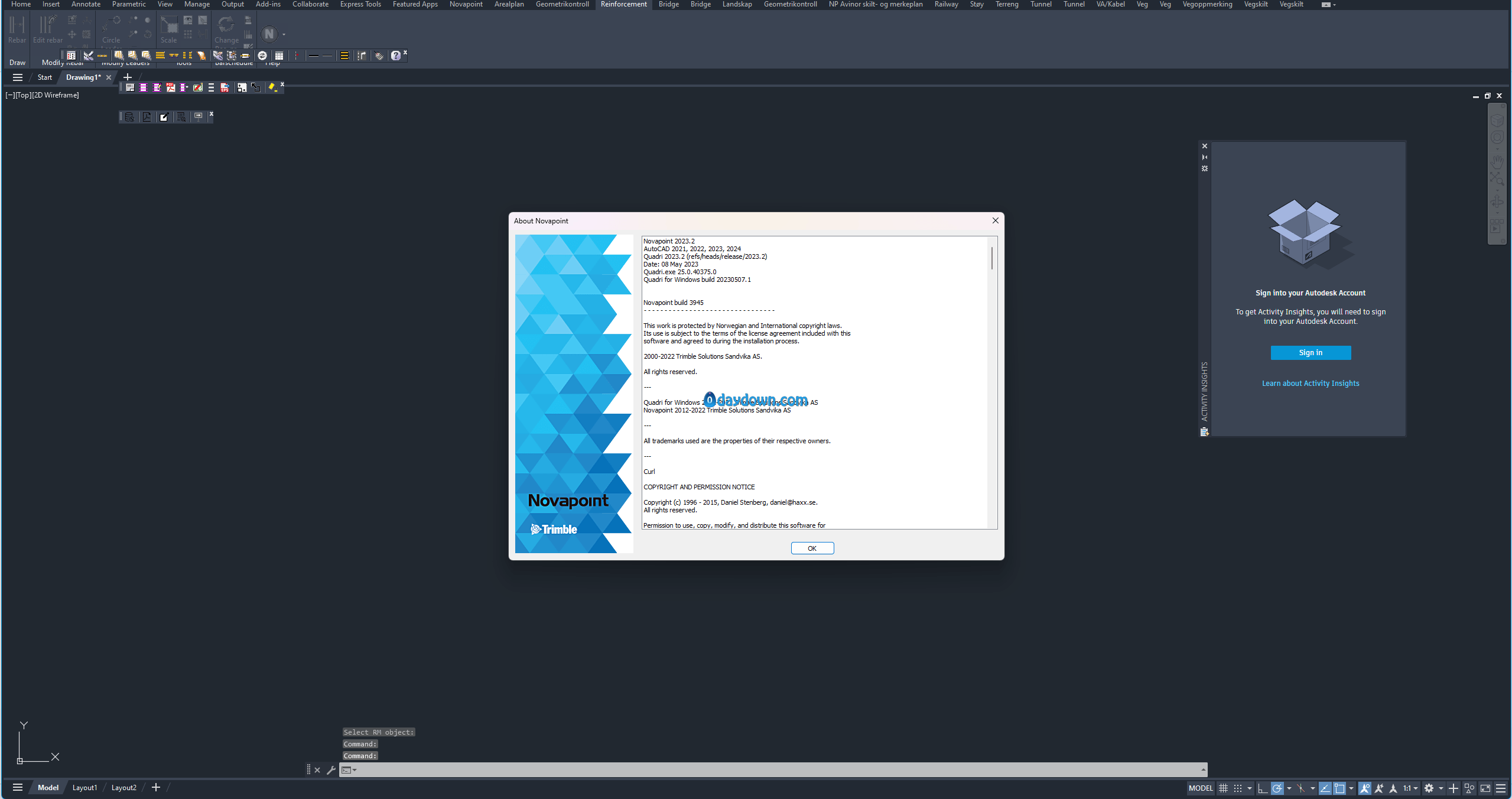Open the [2D Wireframe] visual style menu
Viewport: 1512px width, 799px height.
pyautogui.click(x=54, y=95)
